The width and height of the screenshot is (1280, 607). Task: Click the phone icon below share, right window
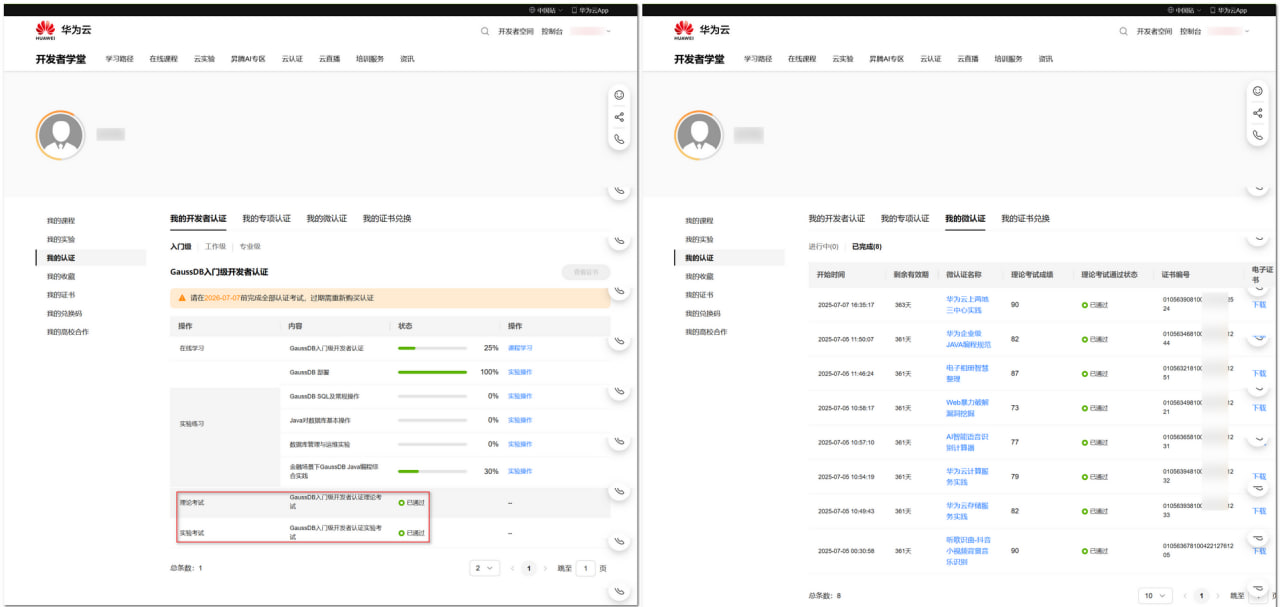1257,135
